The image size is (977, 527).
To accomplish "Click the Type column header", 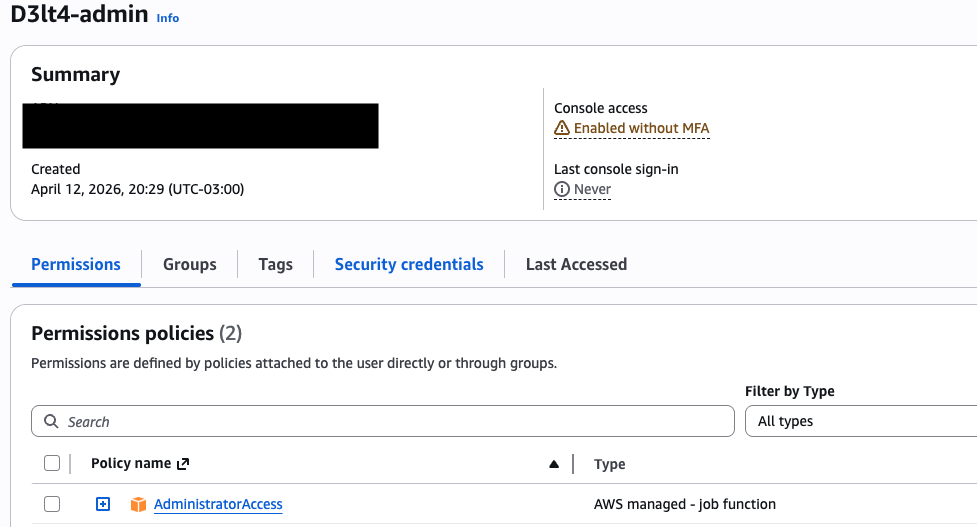I will [x=609, y=464].
